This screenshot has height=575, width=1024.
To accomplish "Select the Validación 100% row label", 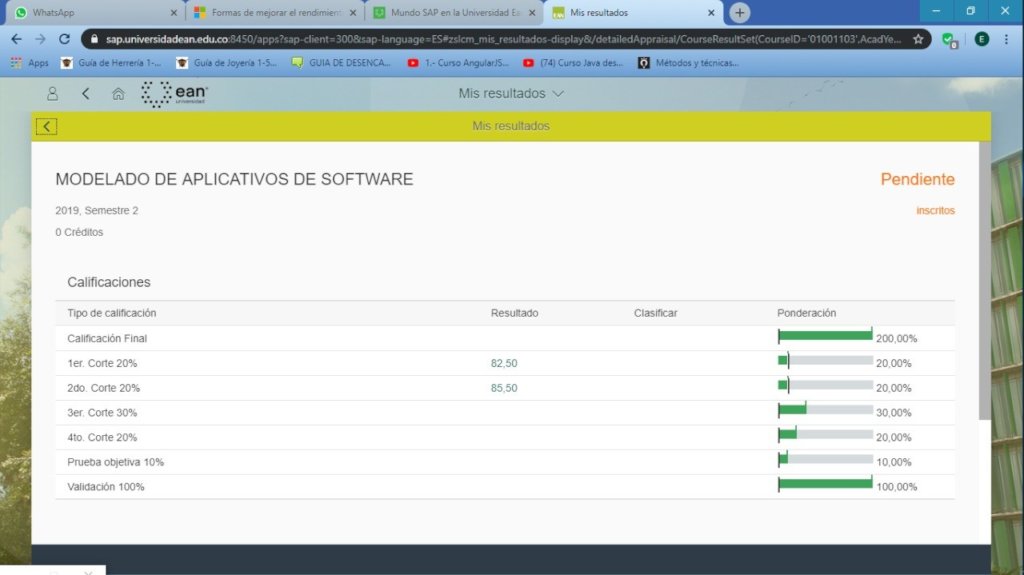I will [x=106, y=487].
